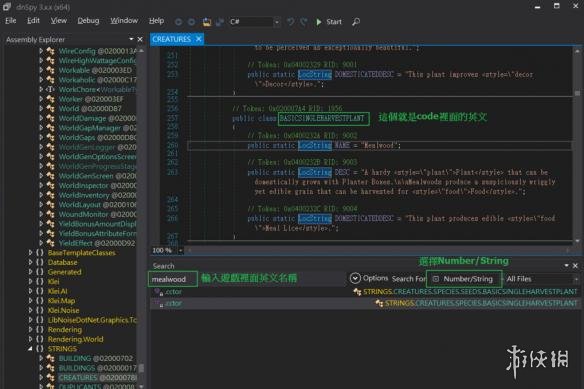584x389 pixels.
Task: Click the WorldGenScreen class icon
Action: [x=51, y=175]
